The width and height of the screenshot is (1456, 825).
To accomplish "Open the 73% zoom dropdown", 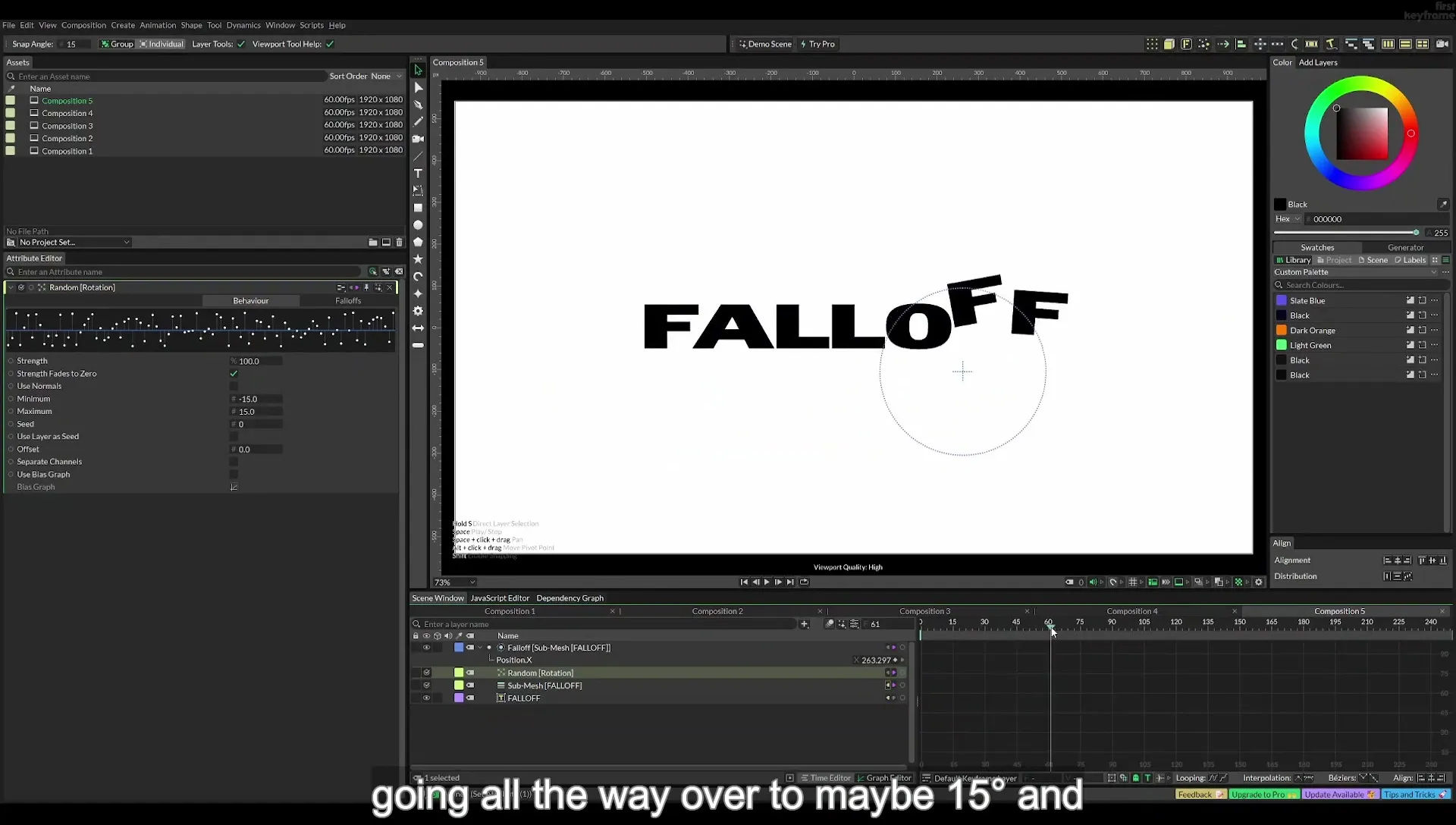I will click(453, 582).
